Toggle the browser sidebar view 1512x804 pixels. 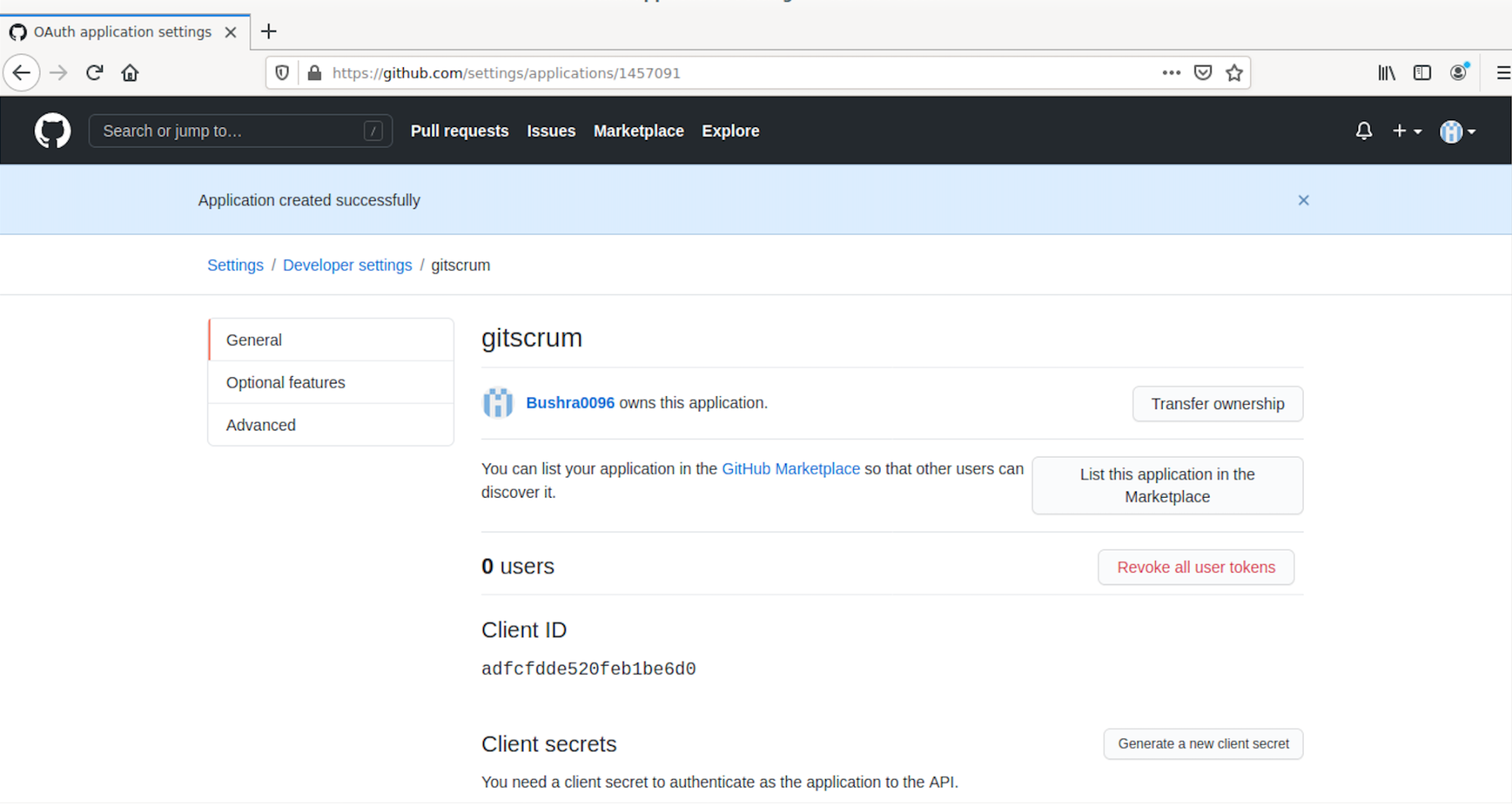pos(1422,73)
